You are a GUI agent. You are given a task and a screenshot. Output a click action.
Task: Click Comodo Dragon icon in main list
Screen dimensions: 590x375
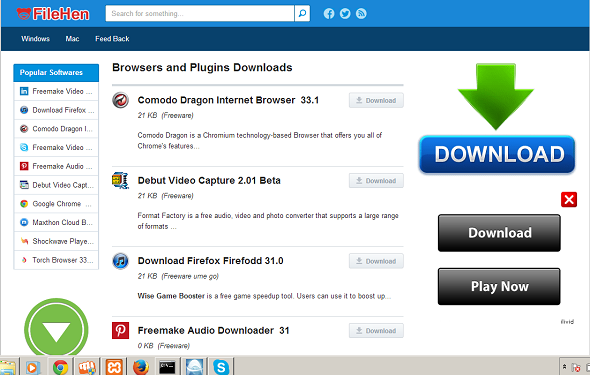pos(120,100)
